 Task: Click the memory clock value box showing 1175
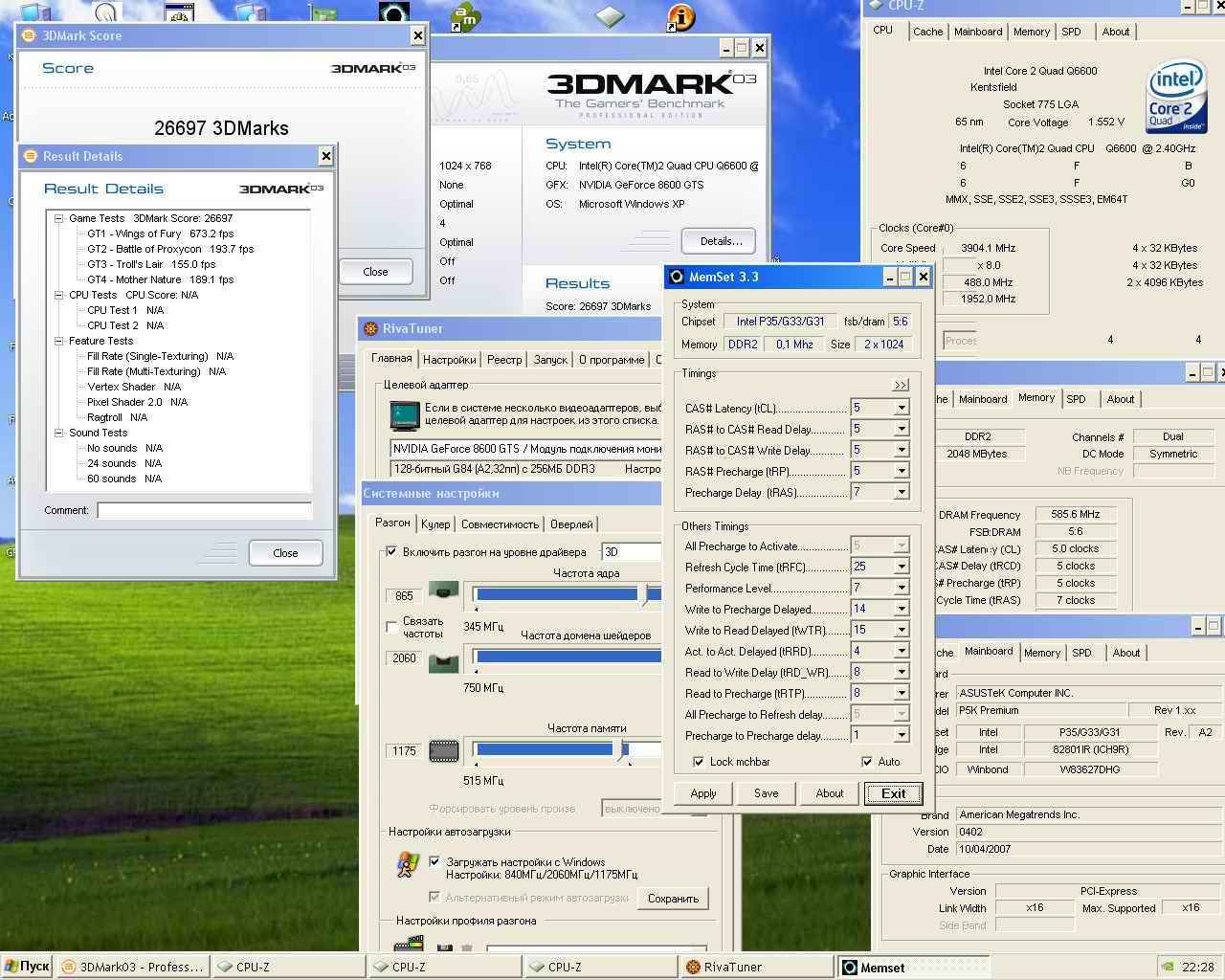404,751
